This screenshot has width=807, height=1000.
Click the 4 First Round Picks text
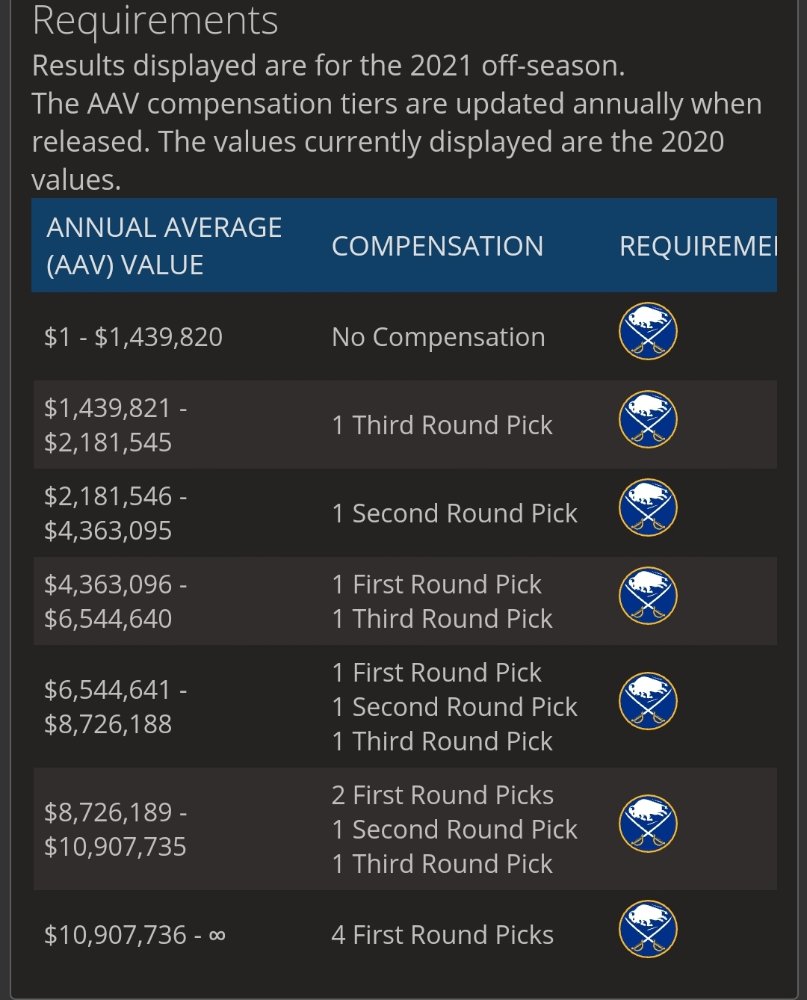coord(443,935)
